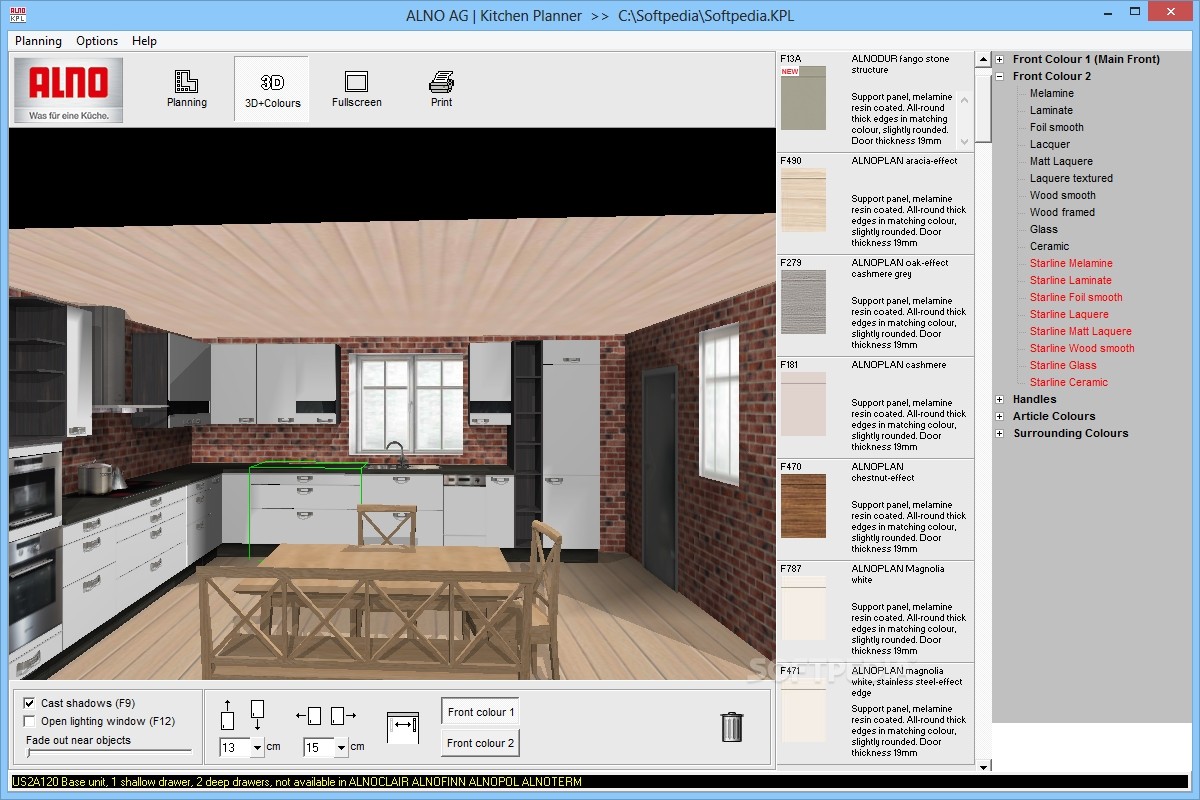Open the Help menu
The height and width of the screenshot is (800, 1200).
coord(144,41)
